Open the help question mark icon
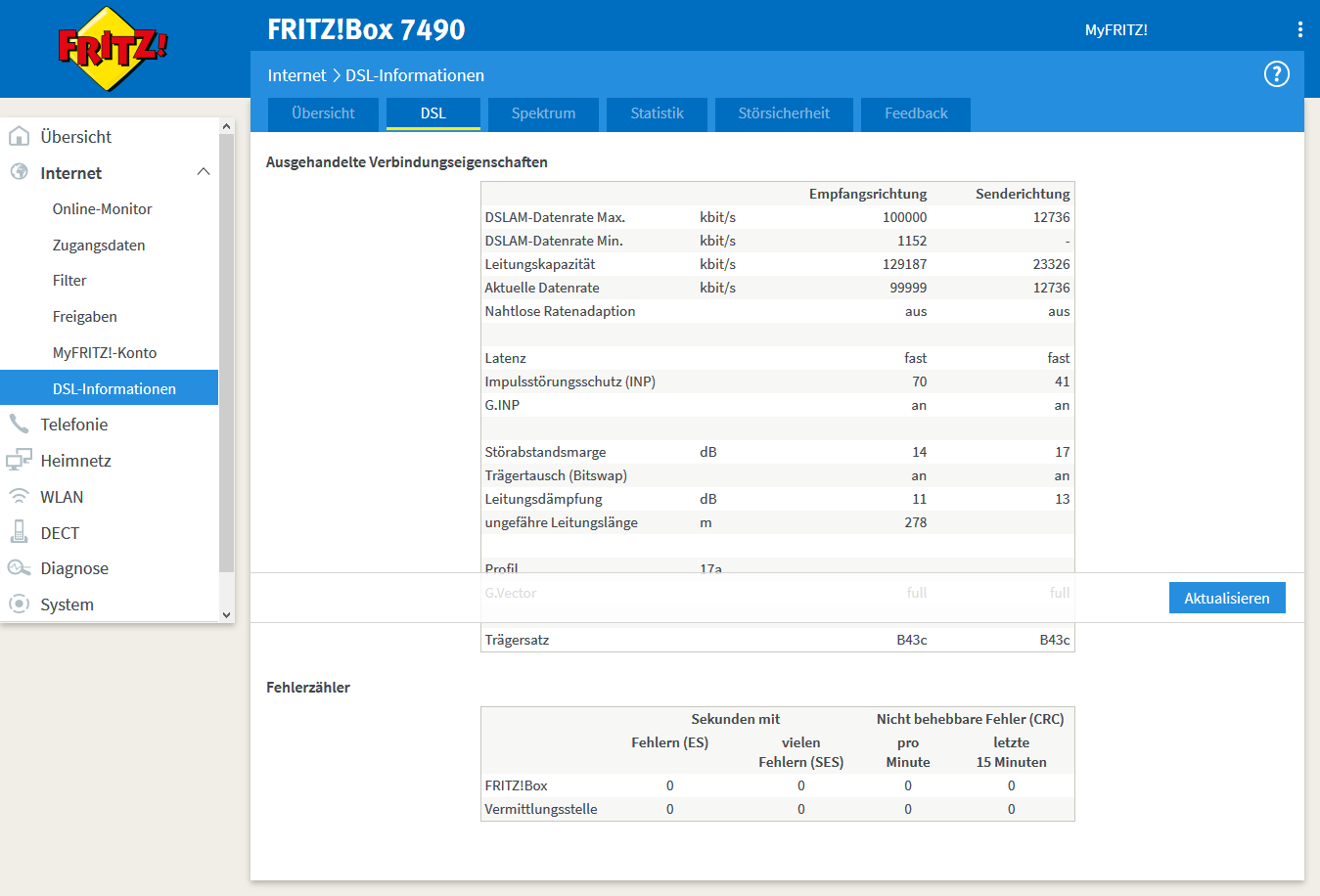 (x=1276, y=74)
